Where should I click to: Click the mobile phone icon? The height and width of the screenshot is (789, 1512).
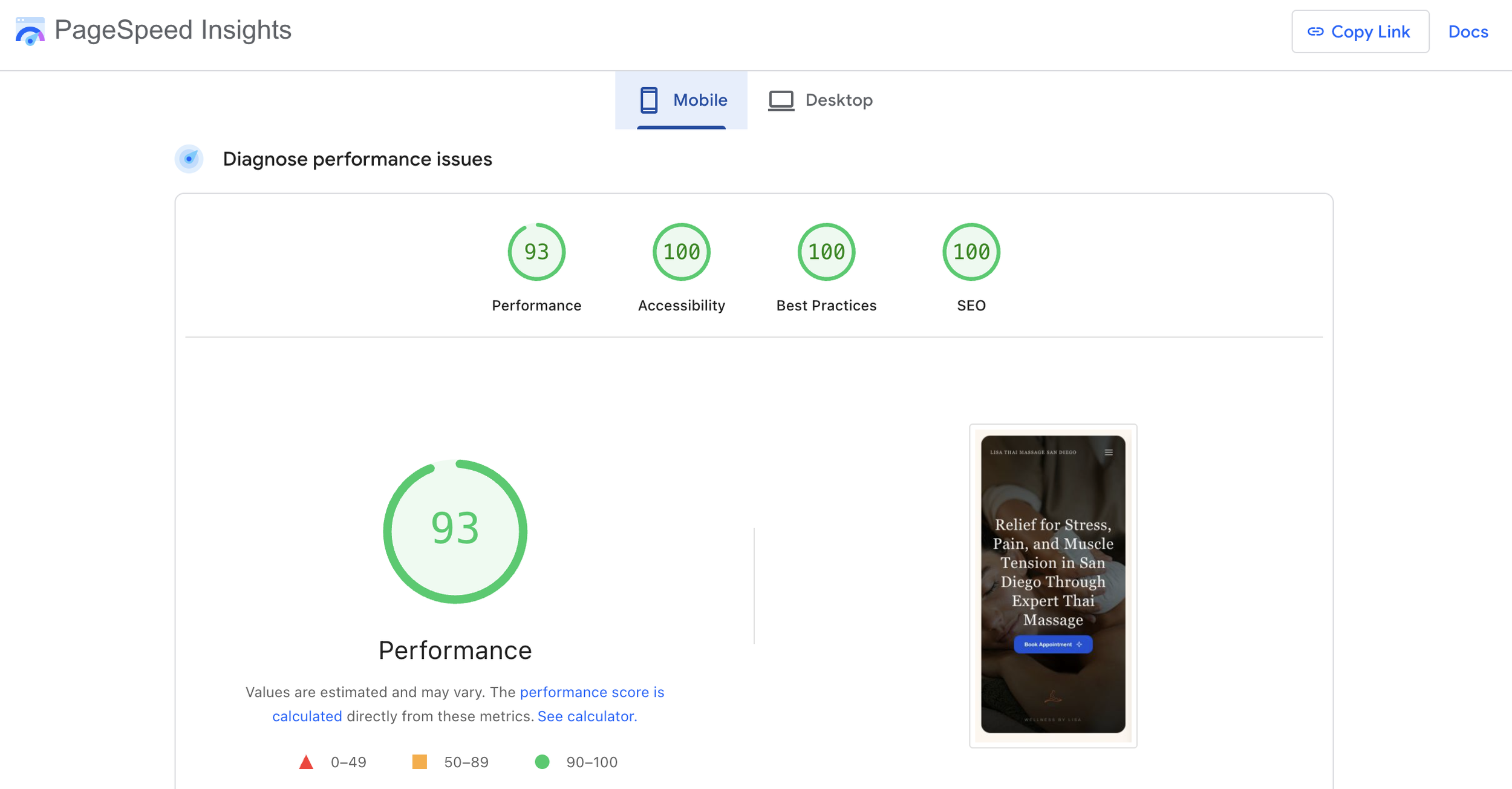648,100
